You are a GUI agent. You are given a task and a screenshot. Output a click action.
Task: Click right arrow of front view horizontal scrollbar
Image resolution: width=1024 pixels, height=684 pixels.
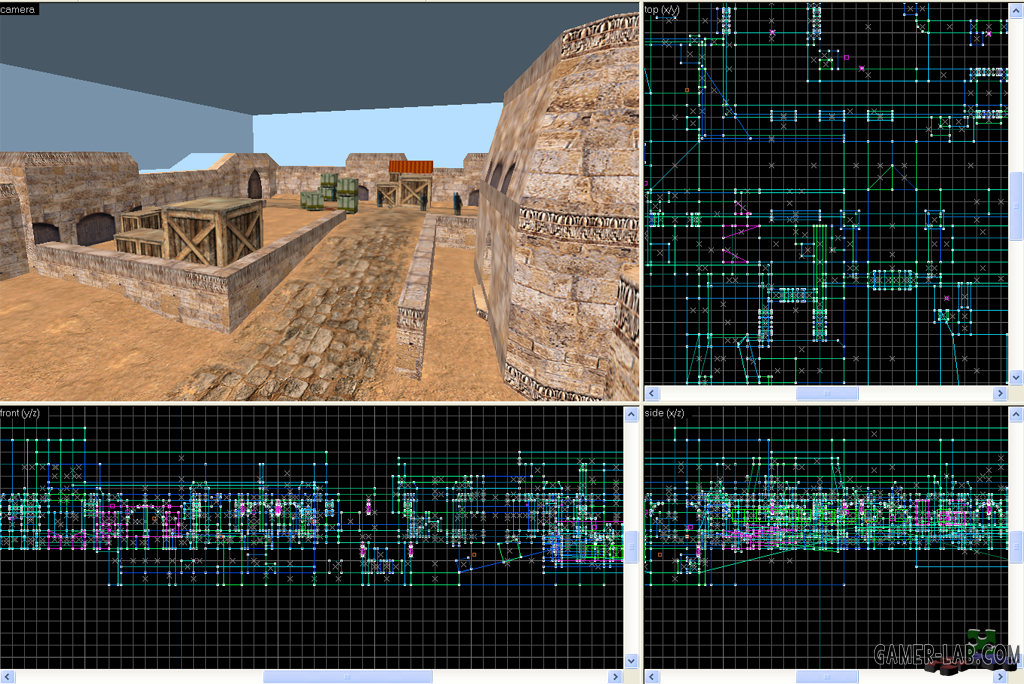tap(615, 677)
